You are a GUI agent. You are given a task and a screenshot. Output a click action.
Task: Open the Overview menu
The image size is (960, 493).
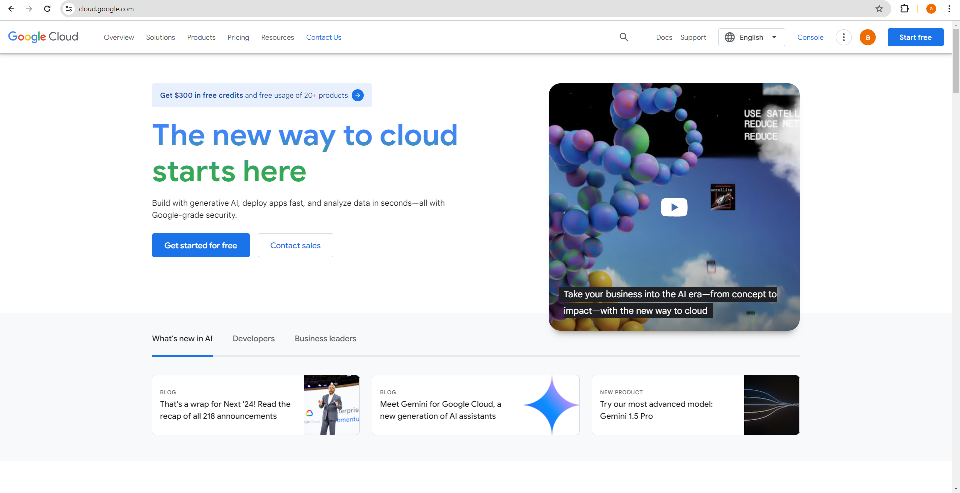point(119,37)
